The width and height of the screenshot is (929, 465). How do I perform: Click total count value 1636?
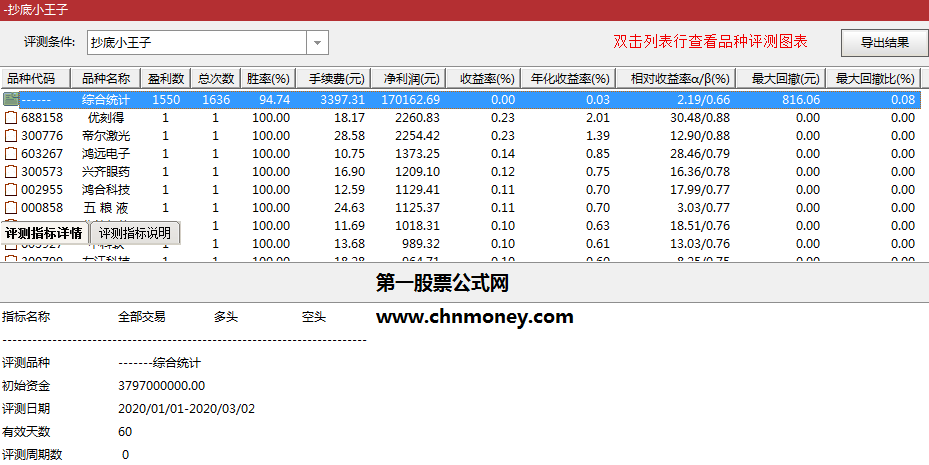(x=216, y=100)
